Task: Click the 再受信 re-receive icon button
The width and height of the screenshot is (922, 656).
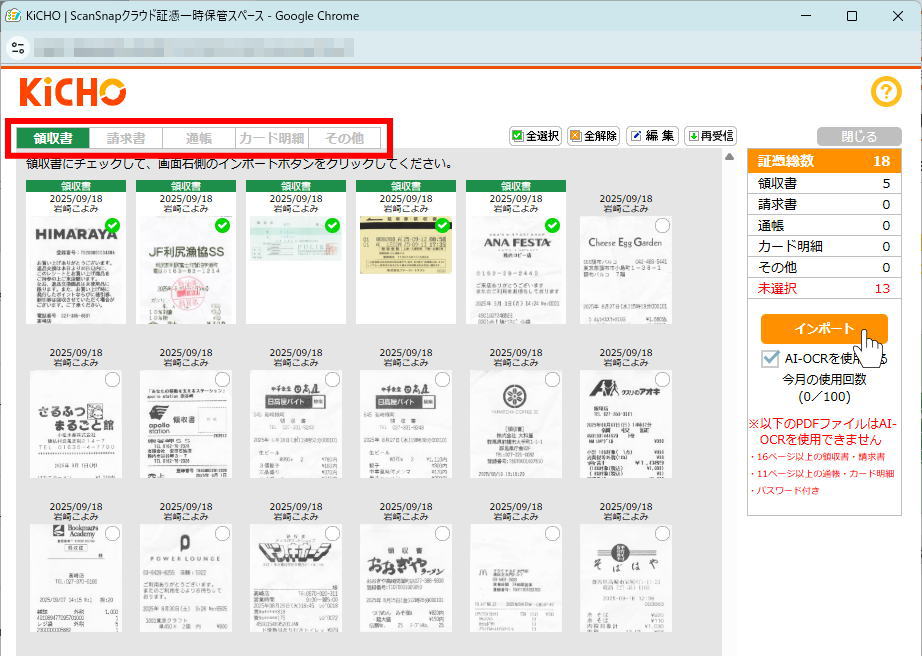Action: point(710,136)
